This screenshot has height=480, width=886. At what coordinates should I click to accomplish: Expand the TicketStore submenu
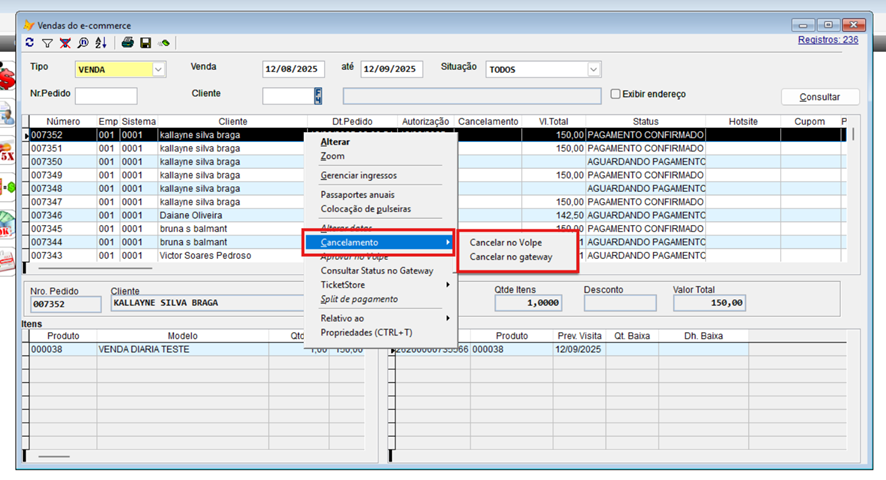(342, 285)
